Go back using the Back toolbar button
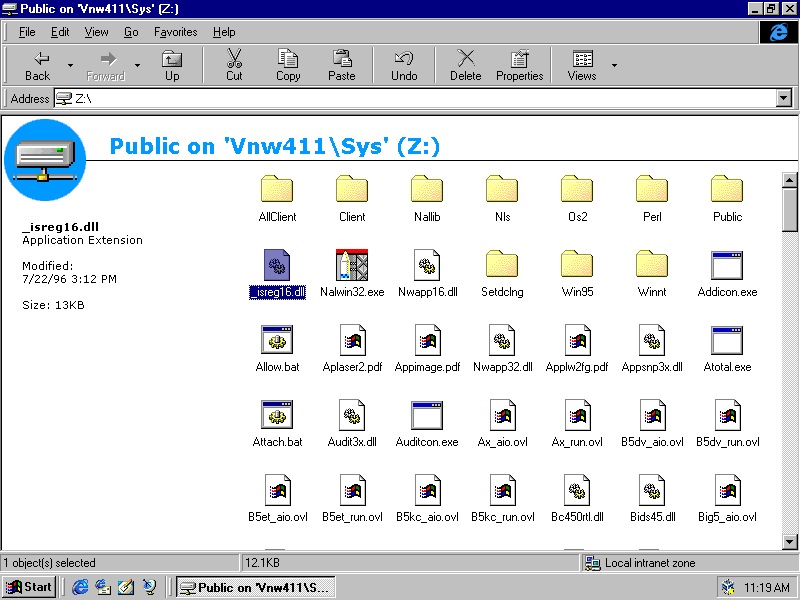This screenshot has width=800, height=600. 38,66
